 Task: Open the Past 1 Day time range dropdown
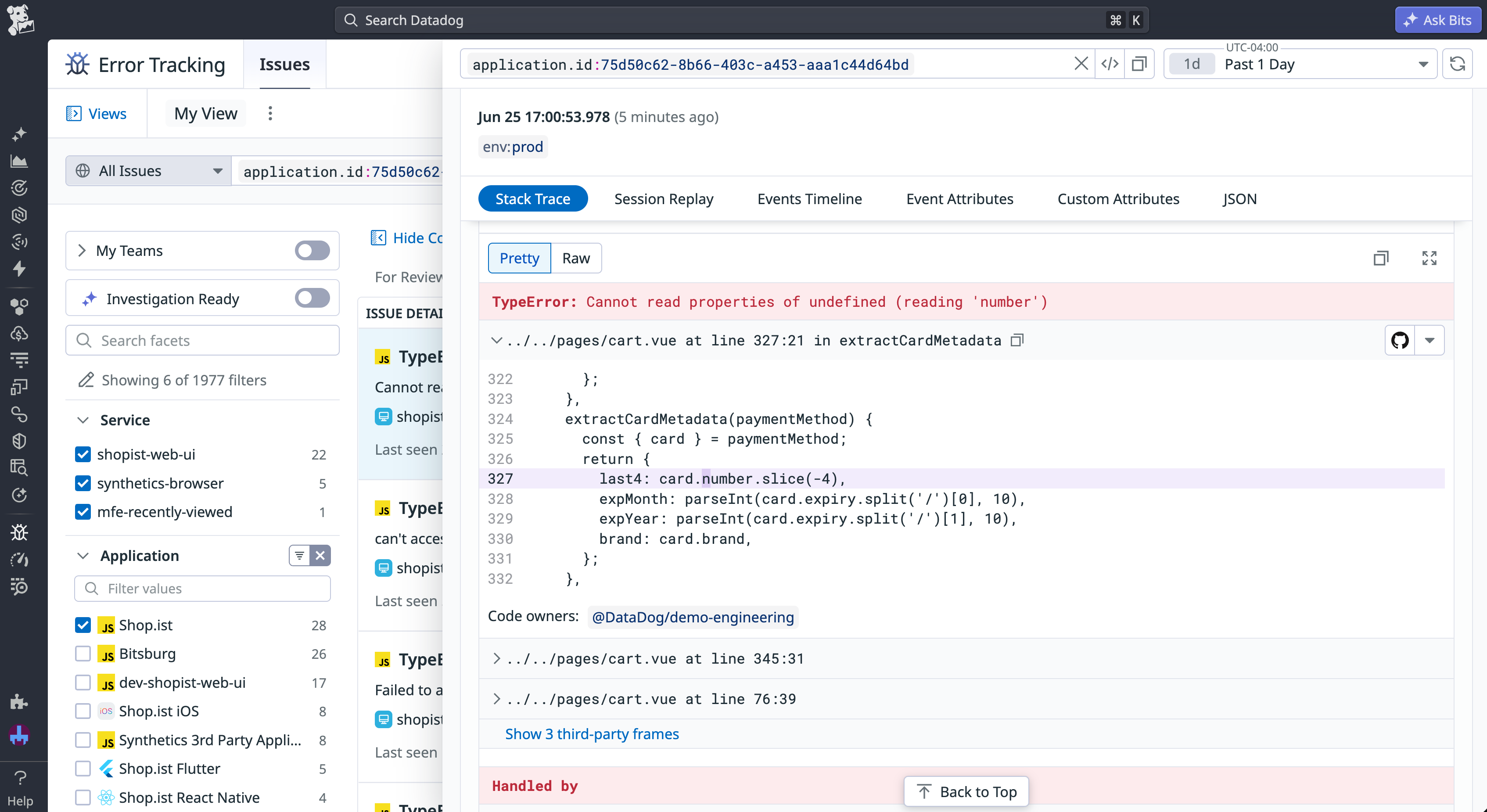(x=1300, y=64)
